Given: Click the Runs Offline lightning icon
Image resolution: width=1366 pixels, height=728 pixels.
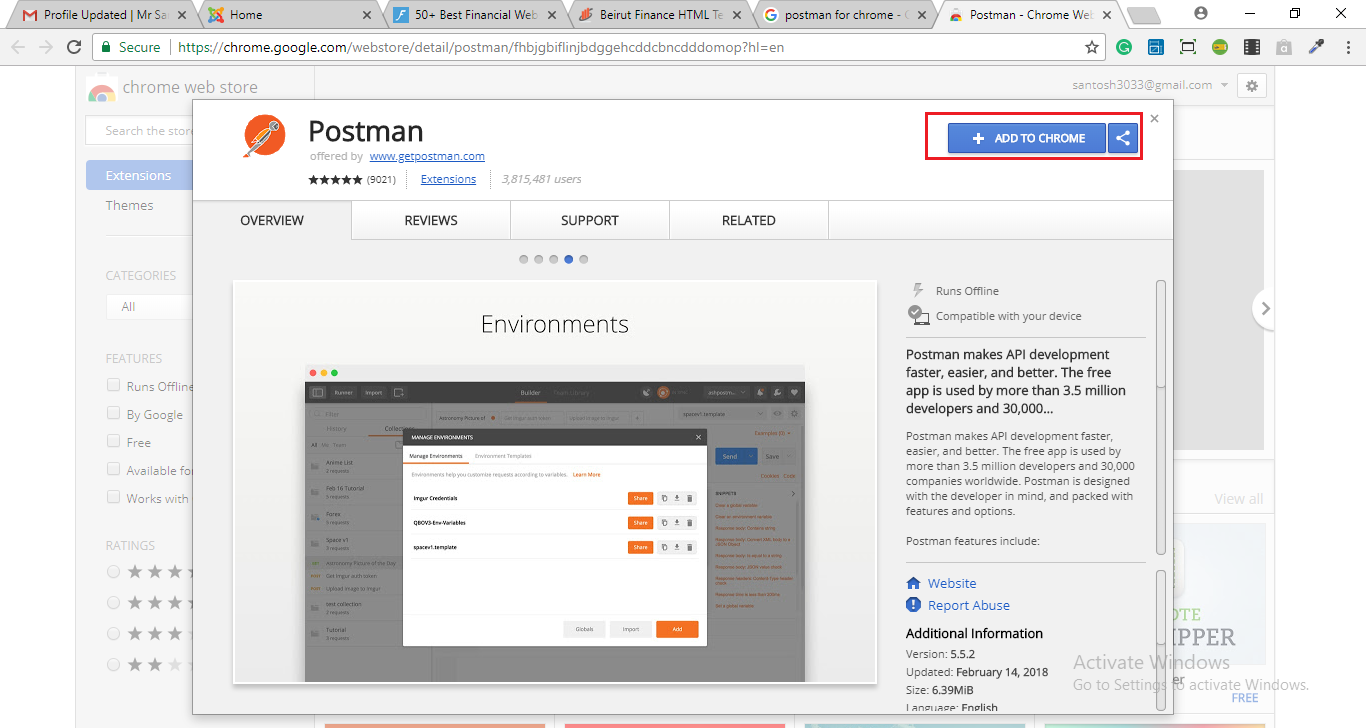Looking at the screenshot, I should pyautogui.click(x=918, y=290).
